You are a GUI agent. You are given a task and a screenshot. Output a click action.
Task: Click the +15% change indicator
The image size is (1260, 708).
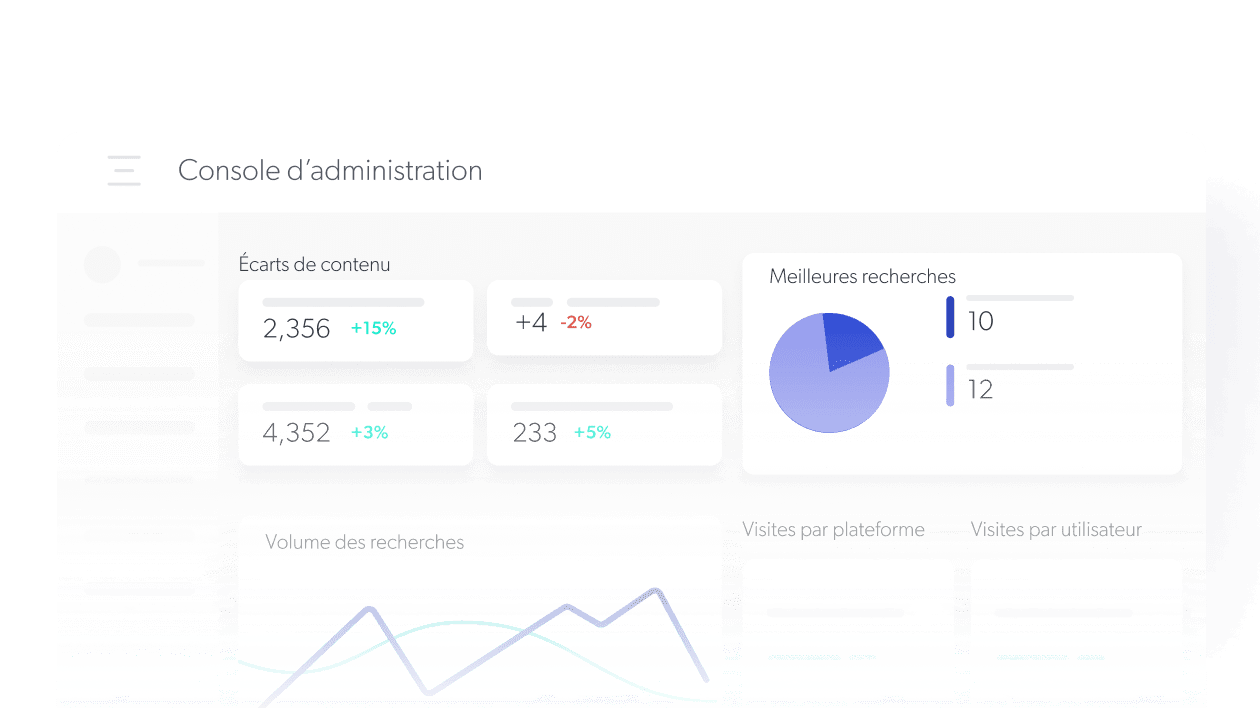point(373,328)
